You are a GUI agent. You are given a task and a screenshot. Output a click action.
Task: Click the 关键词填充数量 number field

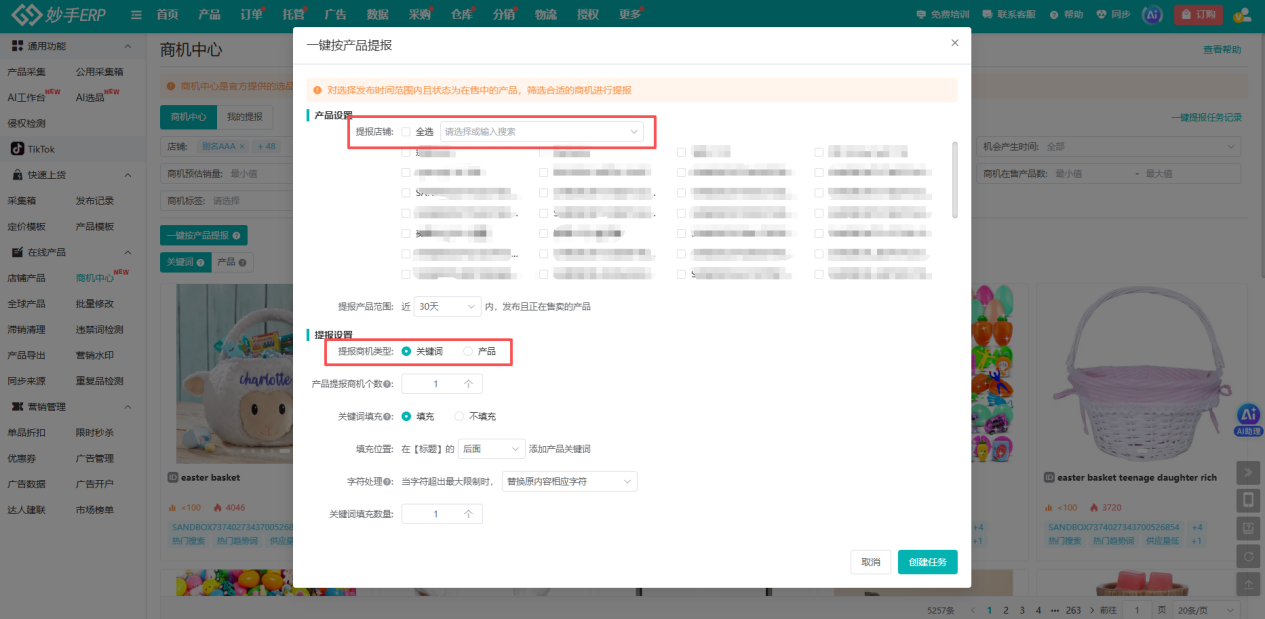[442, 514]
